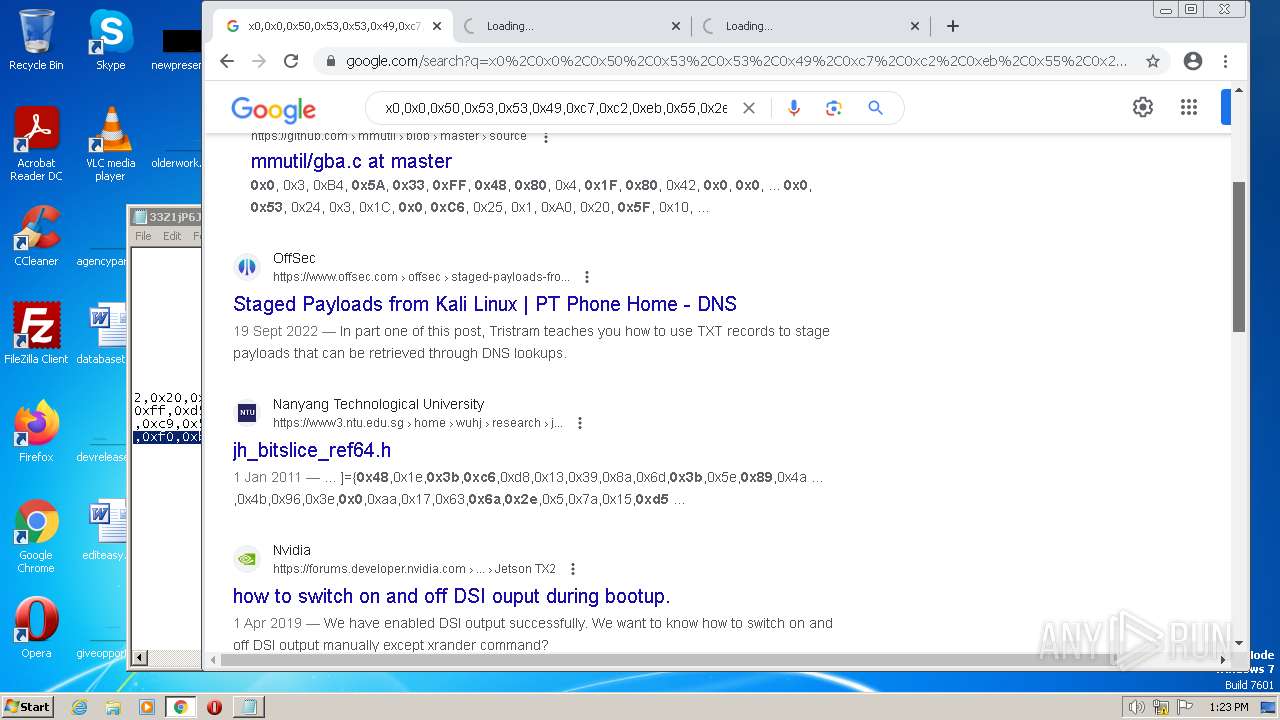Click the Google logo
1280x720 pixels.
(273, 109)
